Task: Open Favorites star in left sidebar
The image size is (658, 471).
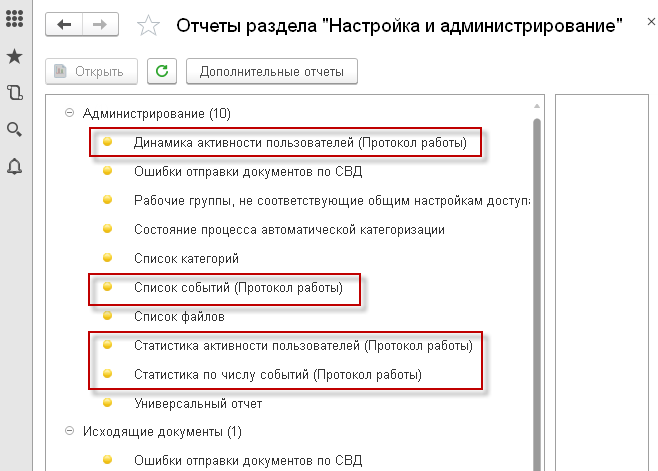Action: click(14, 57)
